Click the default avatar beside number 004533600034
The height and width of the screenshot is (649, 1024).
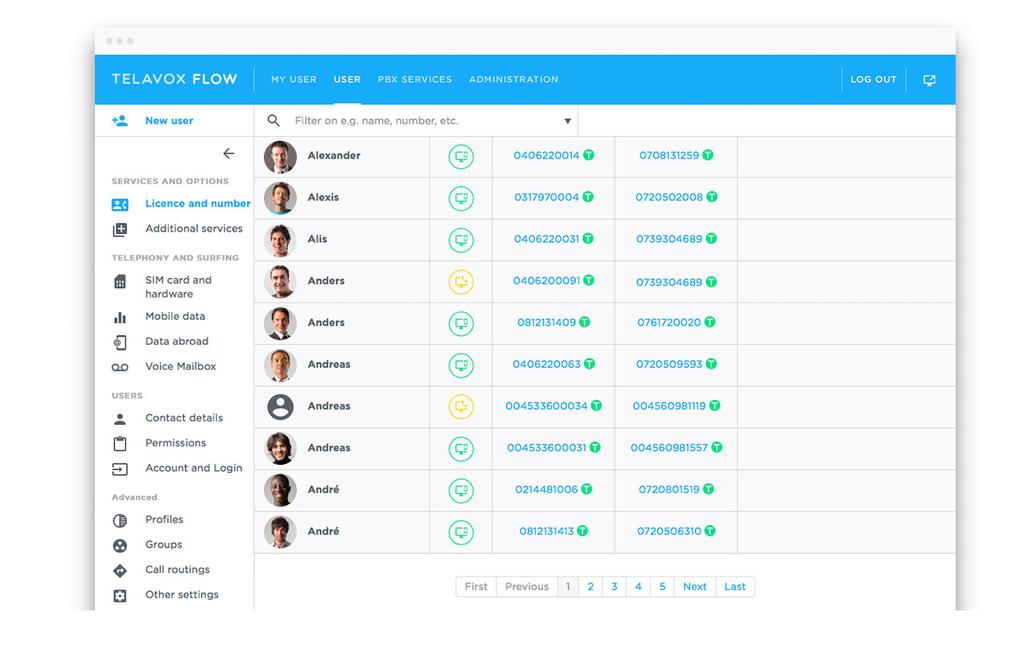click(280, 407)
